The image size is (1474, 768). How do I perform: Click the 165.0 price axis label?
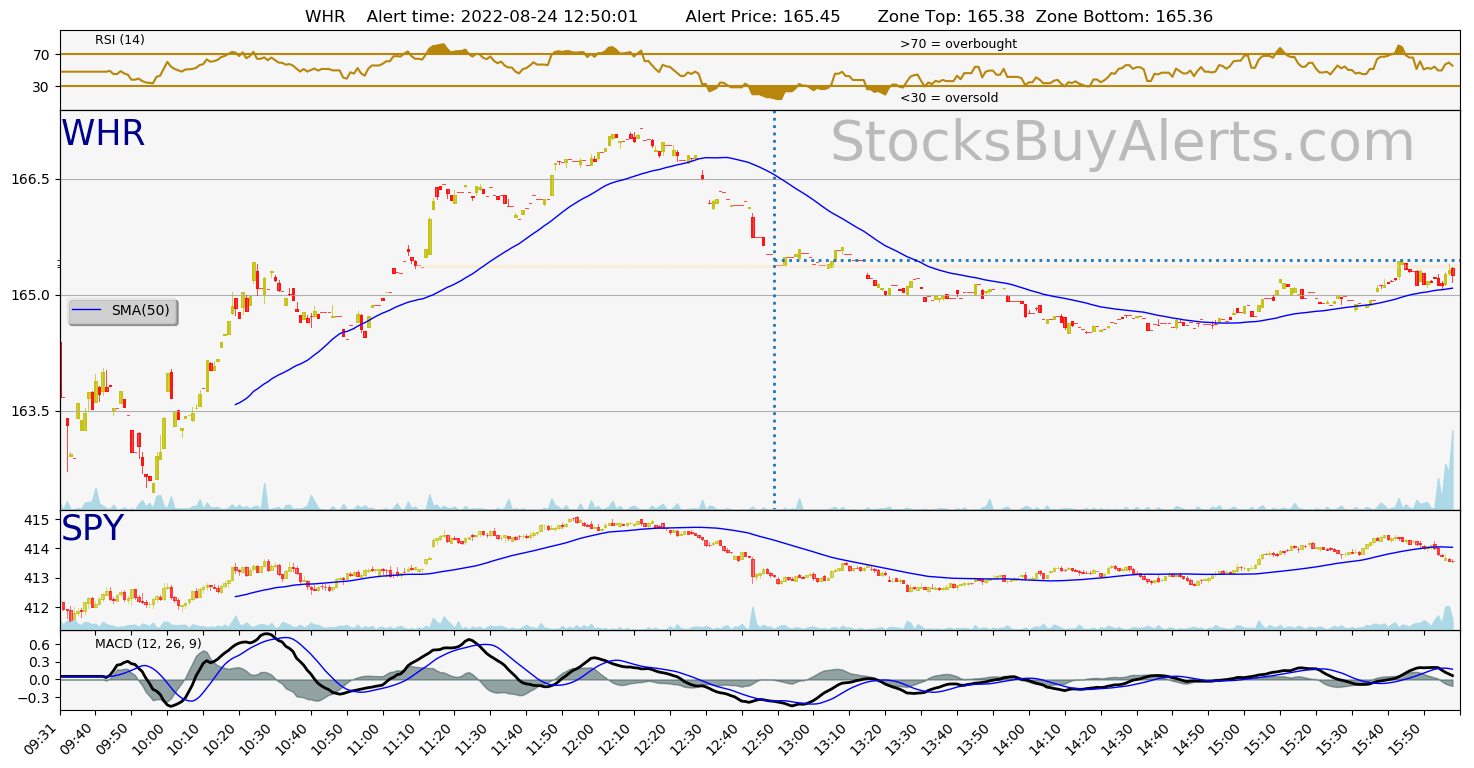coord(32,295)
